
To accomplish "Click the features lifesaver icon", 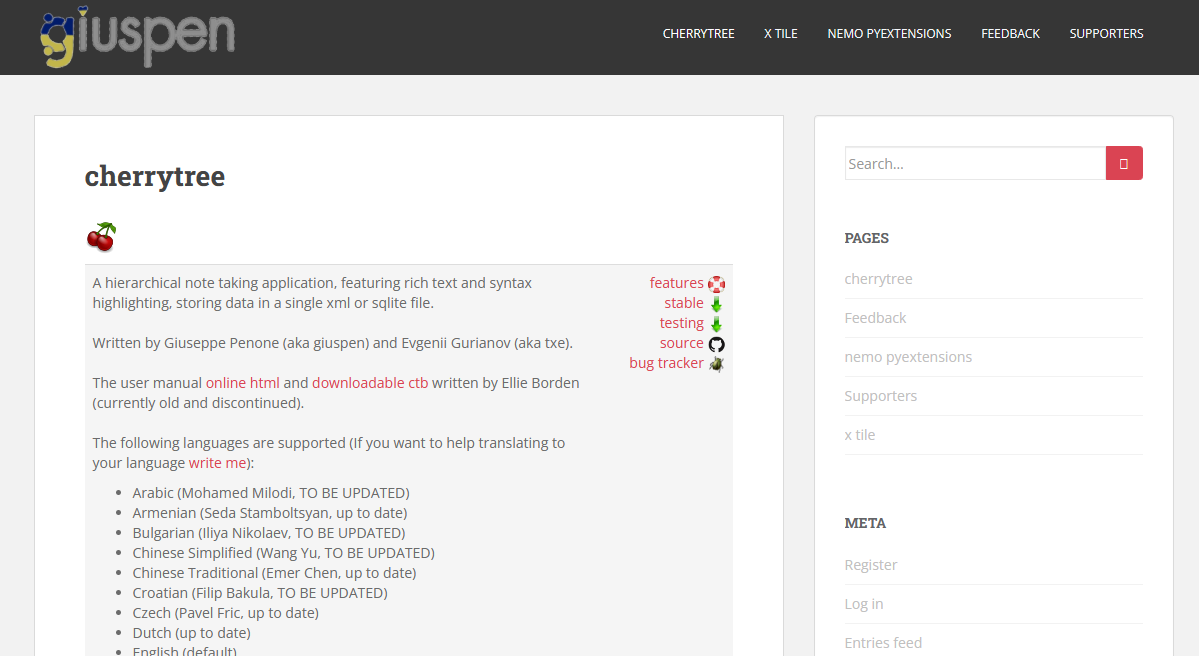I will tap(716, 282).
